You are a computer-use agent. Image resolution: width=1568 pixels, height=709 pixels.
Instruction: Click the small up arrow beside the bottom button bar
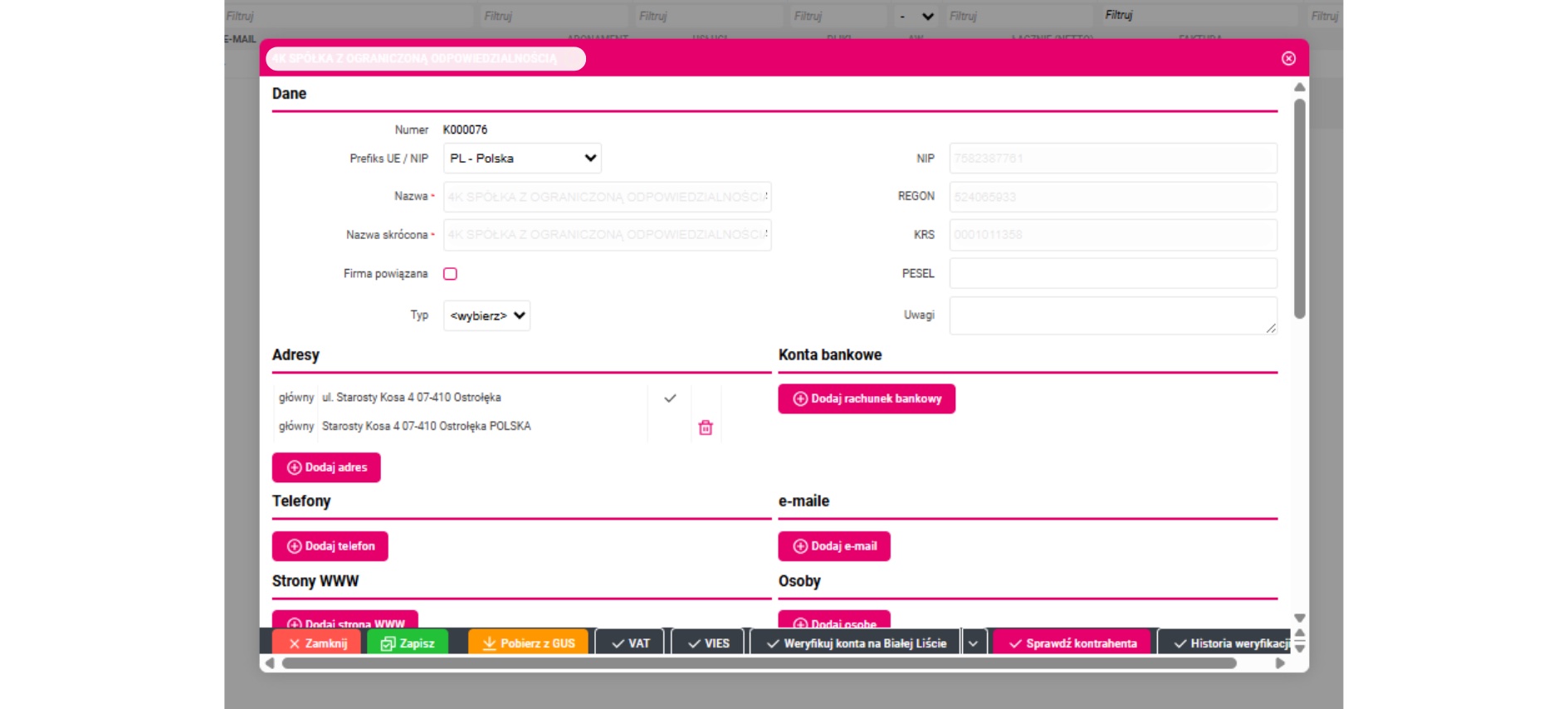[1300, 634]
